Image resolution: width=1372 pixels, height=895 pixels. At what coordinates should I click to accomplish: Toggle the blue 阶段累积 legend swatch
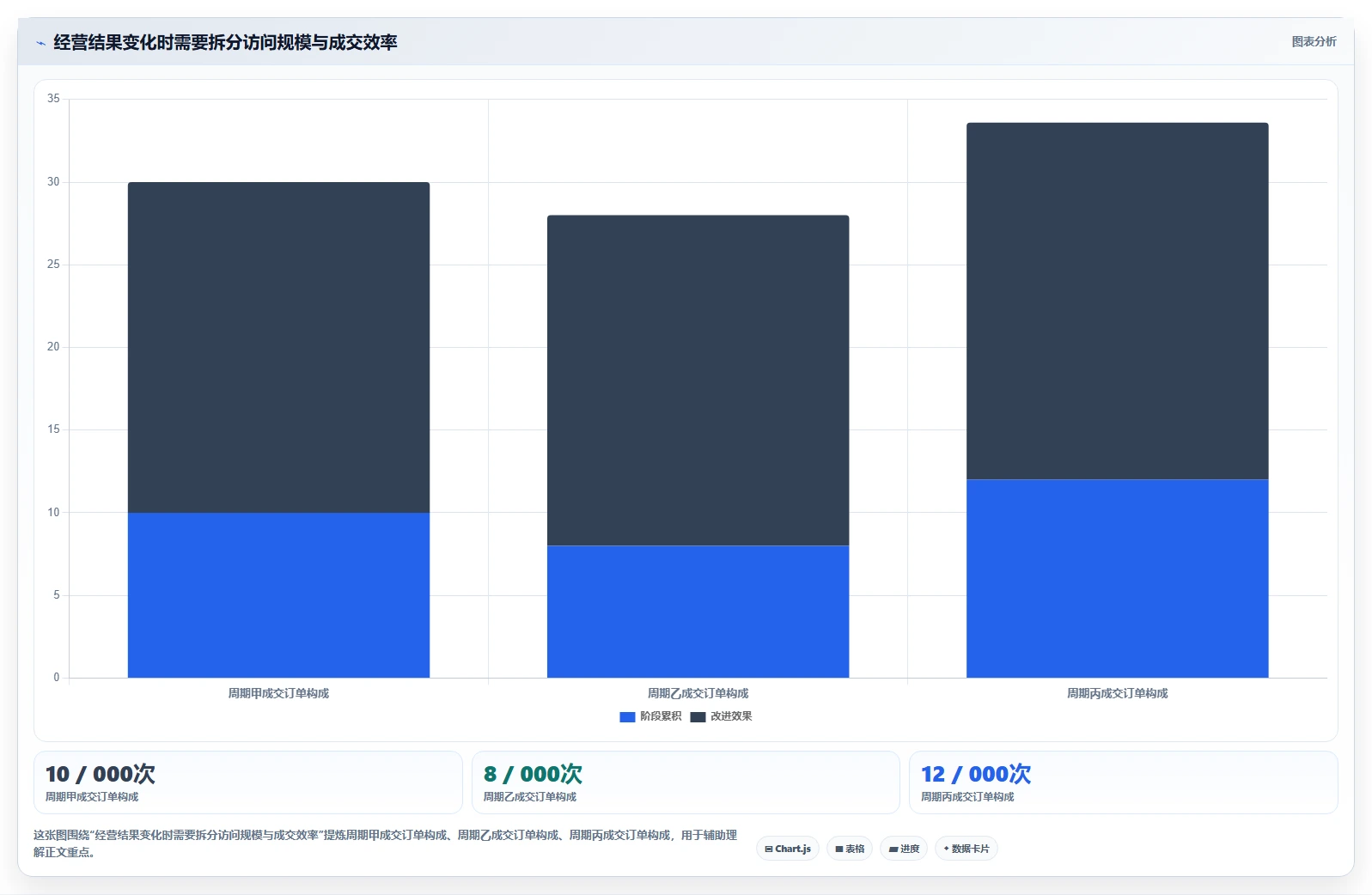pos(627,716)
